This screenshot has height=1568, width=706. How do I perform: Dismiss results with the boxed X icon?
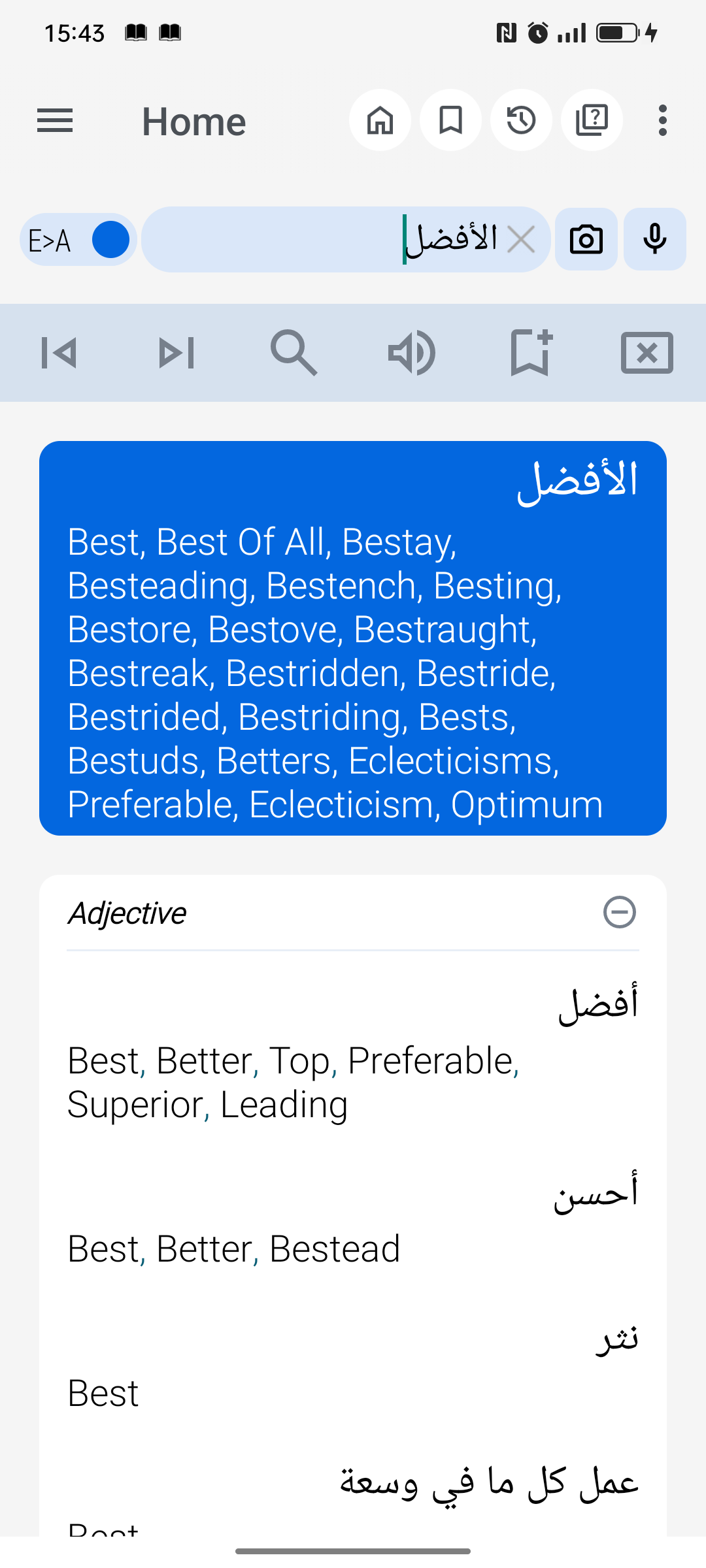647,351
